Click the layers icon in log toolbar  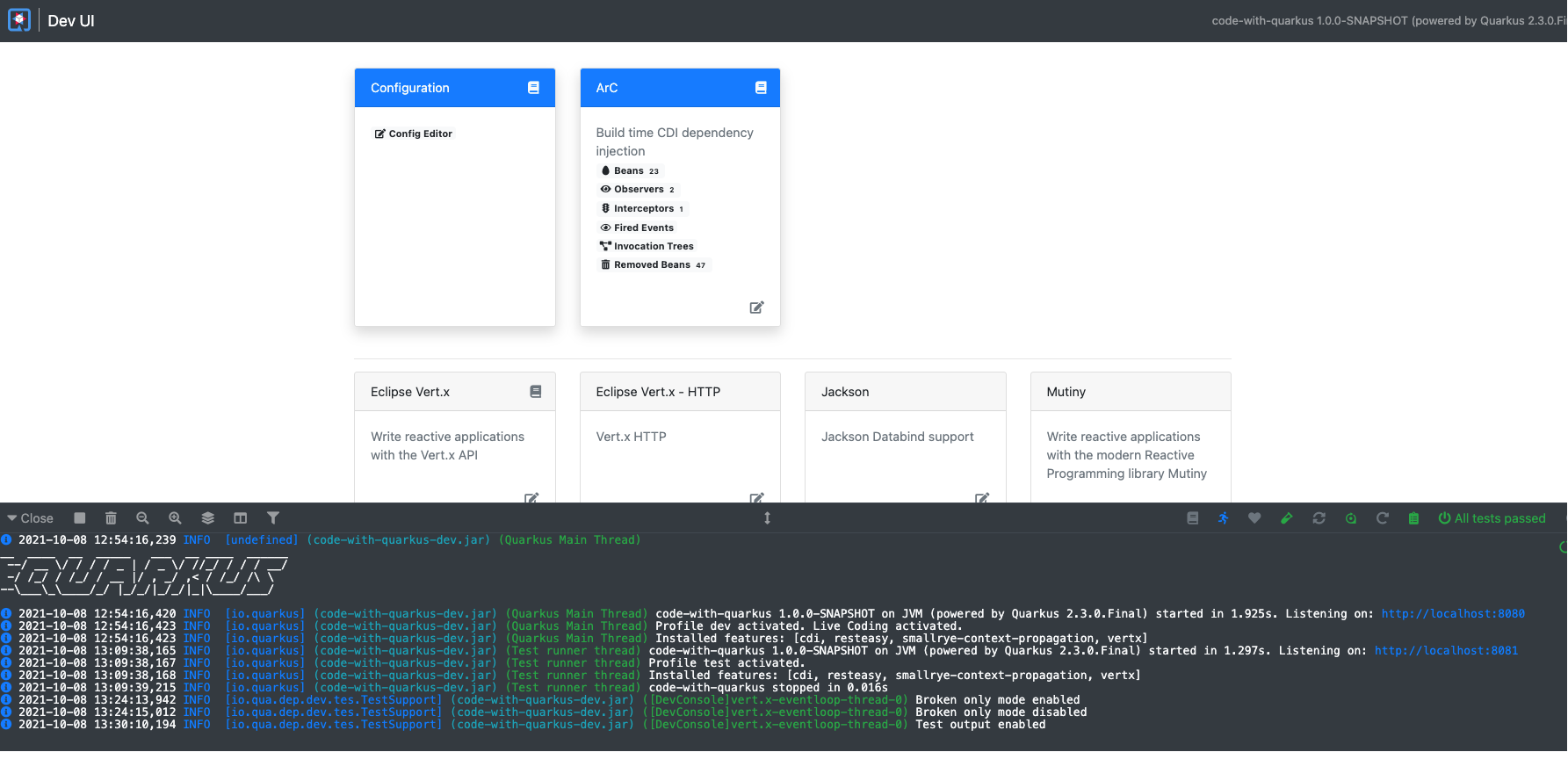pyautogui.click(x=207, y=518)
